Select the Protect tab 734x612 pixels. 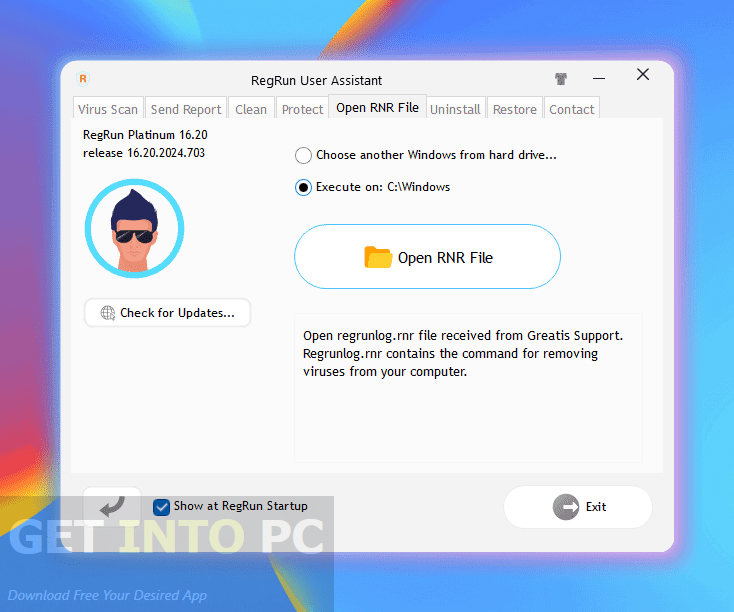[x=302, y=109]
